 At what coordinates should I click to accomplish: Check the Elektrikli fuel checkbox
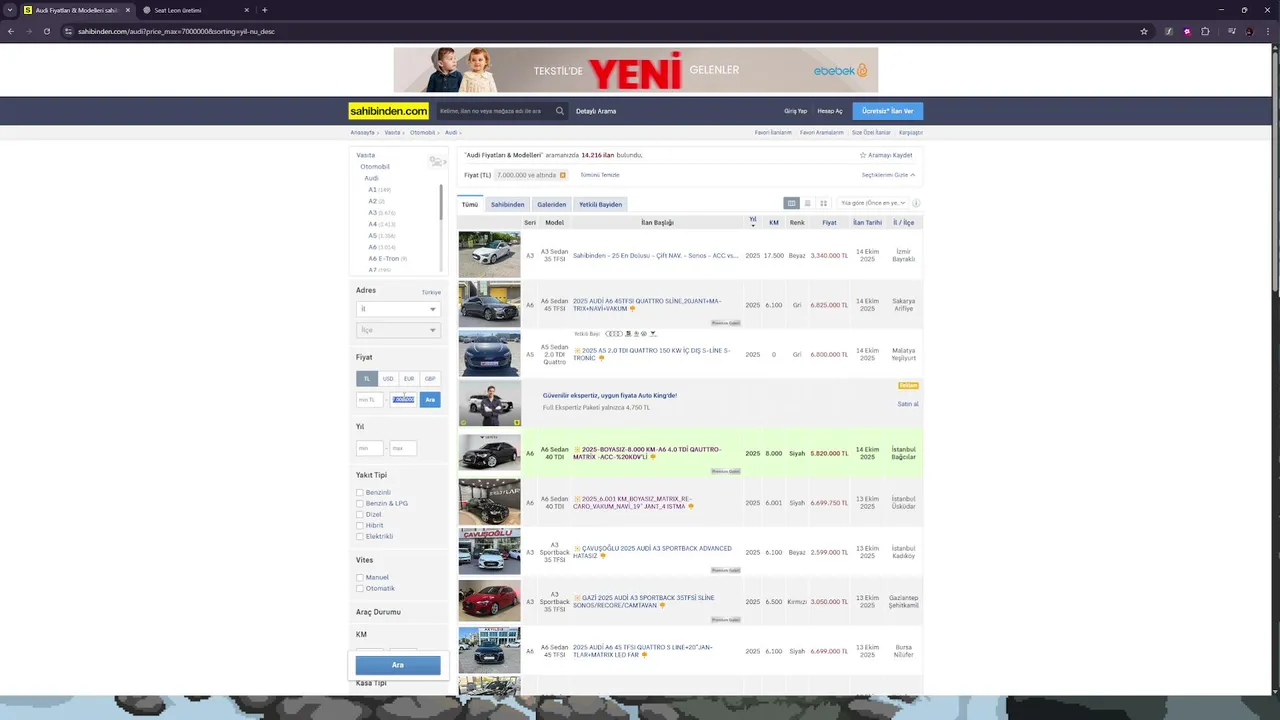pos(360,536)
